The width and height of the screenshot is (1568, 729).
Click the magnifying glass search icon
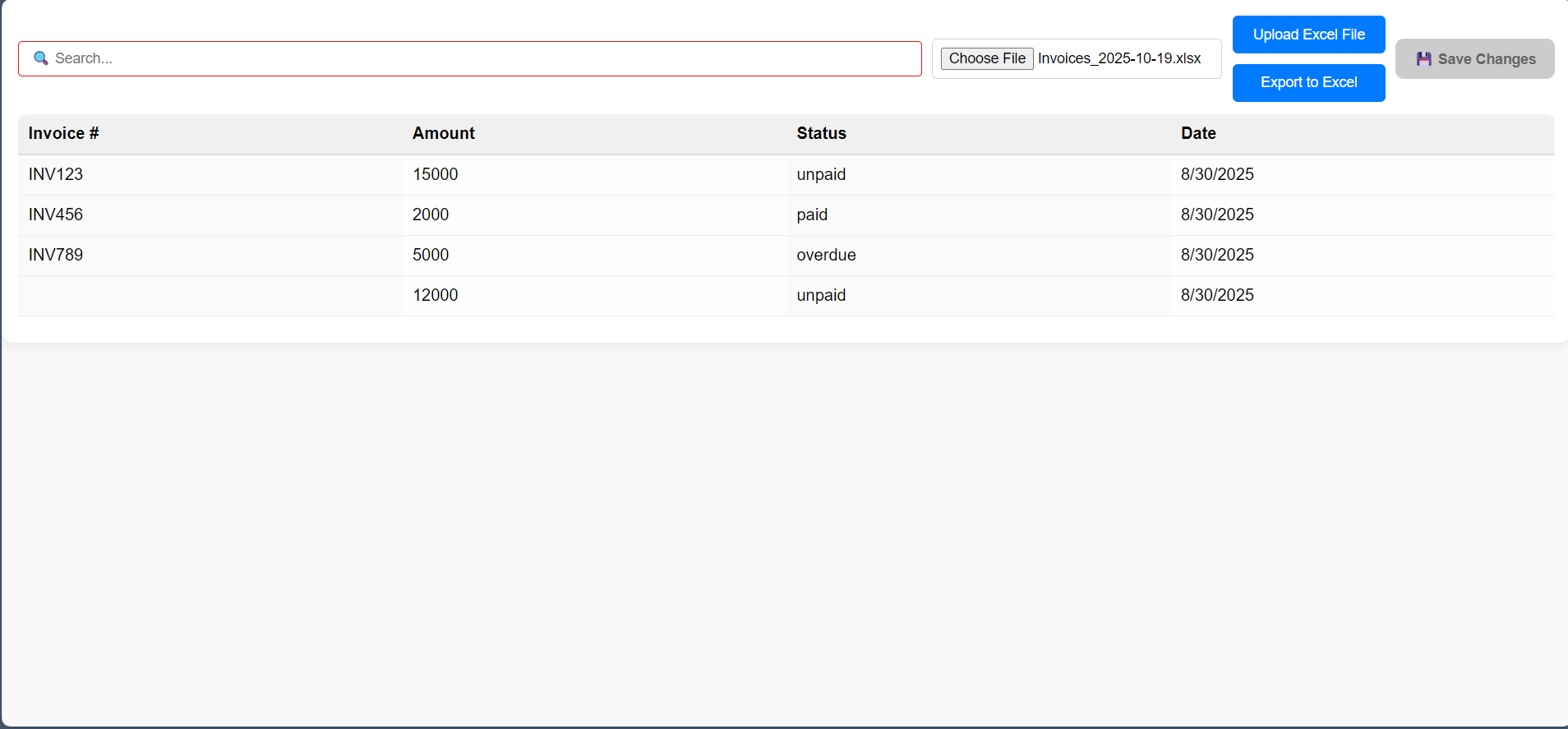point(40,58)
